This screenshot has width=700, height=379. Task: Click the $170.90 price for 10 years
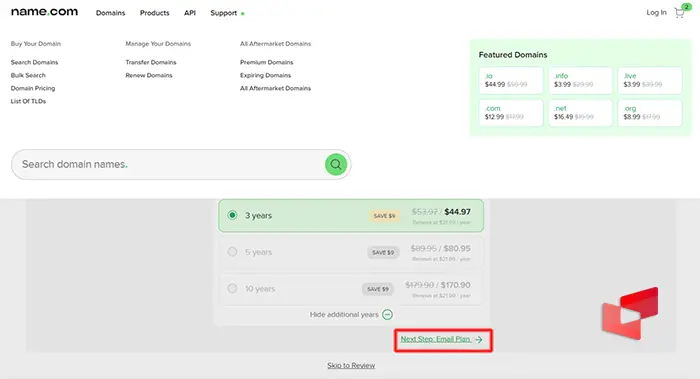455,285
